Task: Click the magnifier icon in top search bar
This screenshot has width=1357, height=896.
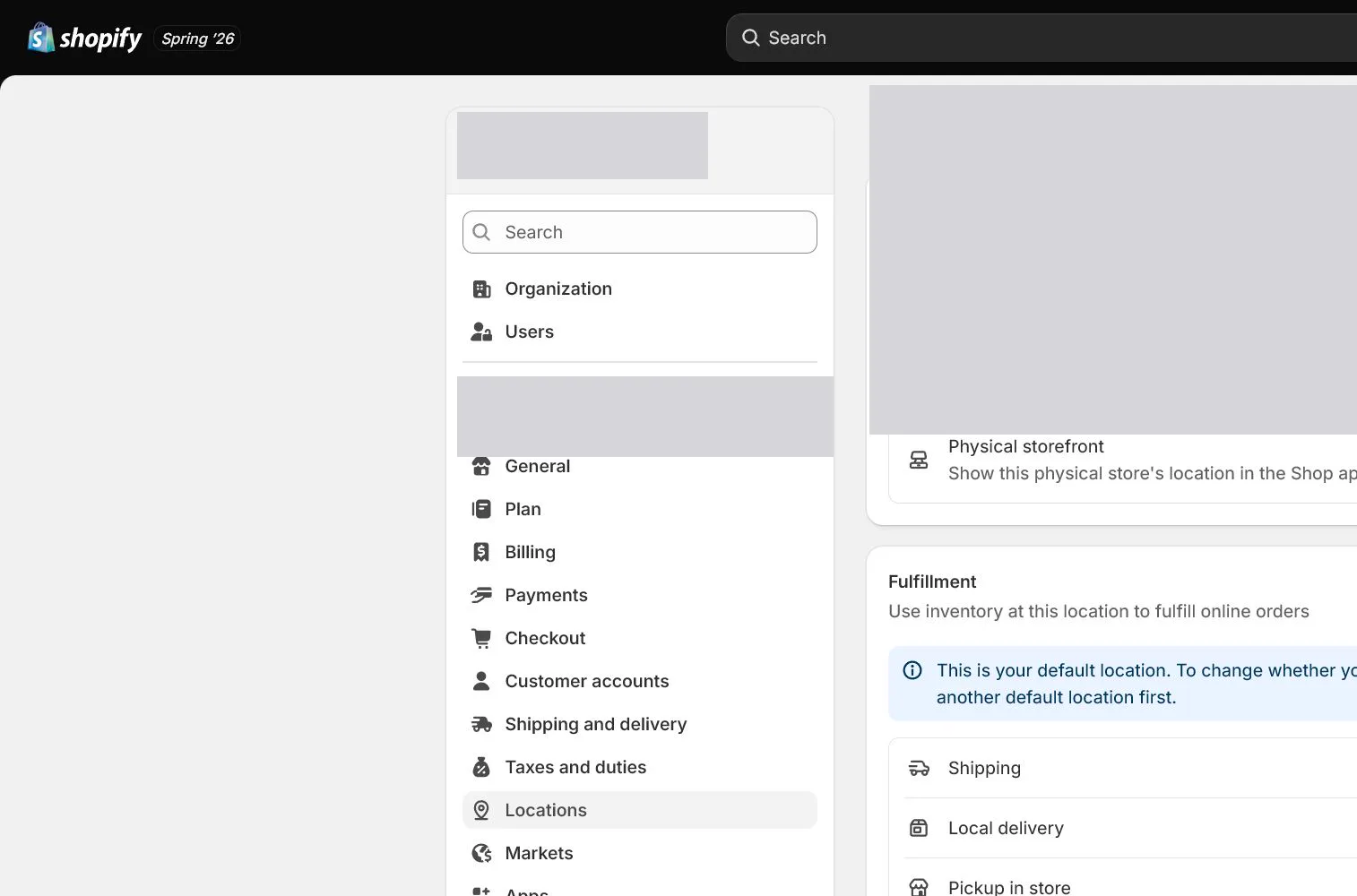Action: tap(751, 38)
